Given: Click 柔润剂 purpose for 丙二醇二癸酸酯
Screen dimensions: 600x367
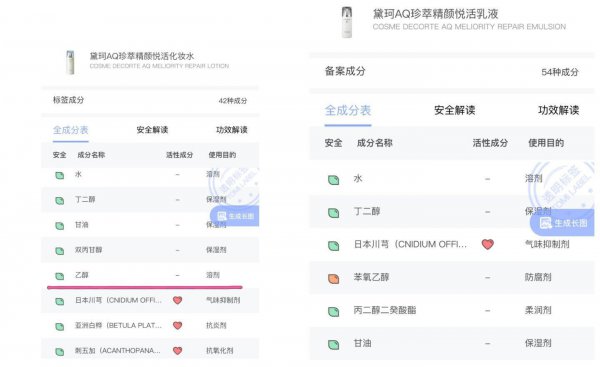Looking at the screenshot, I should coord(538,310).
